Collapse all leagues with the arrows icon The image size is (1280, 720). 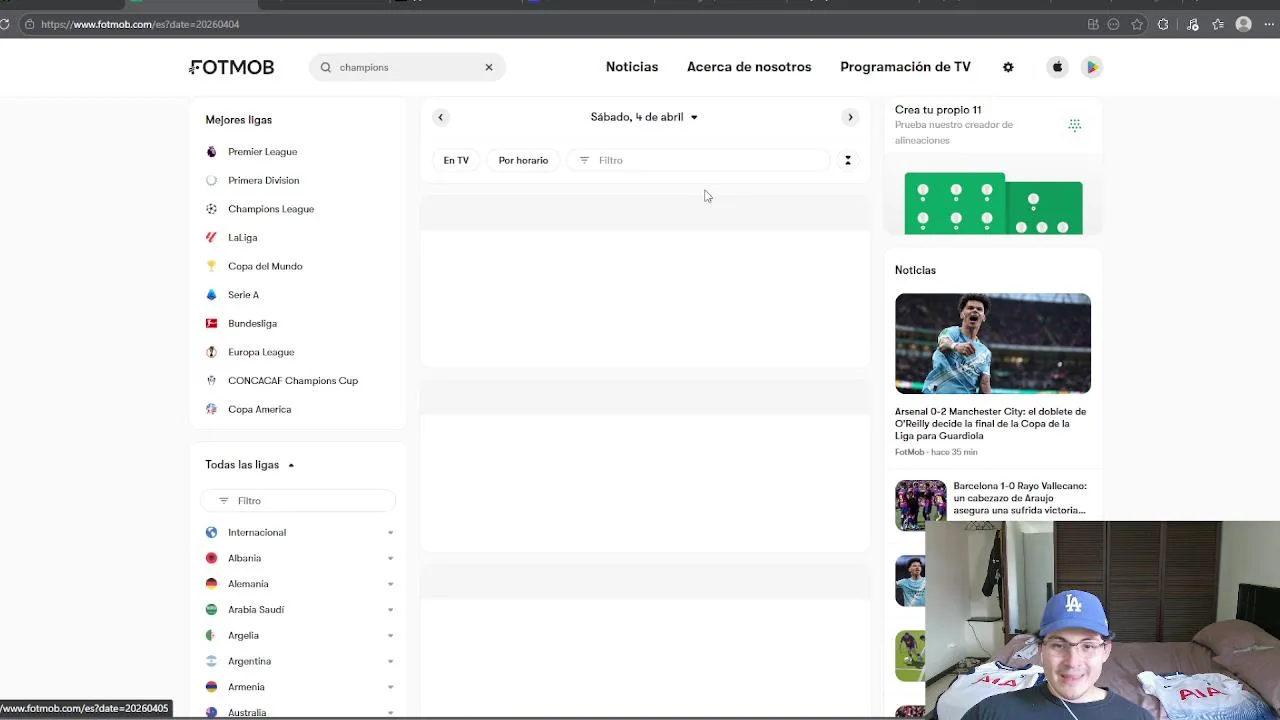[x=848, y=160]
